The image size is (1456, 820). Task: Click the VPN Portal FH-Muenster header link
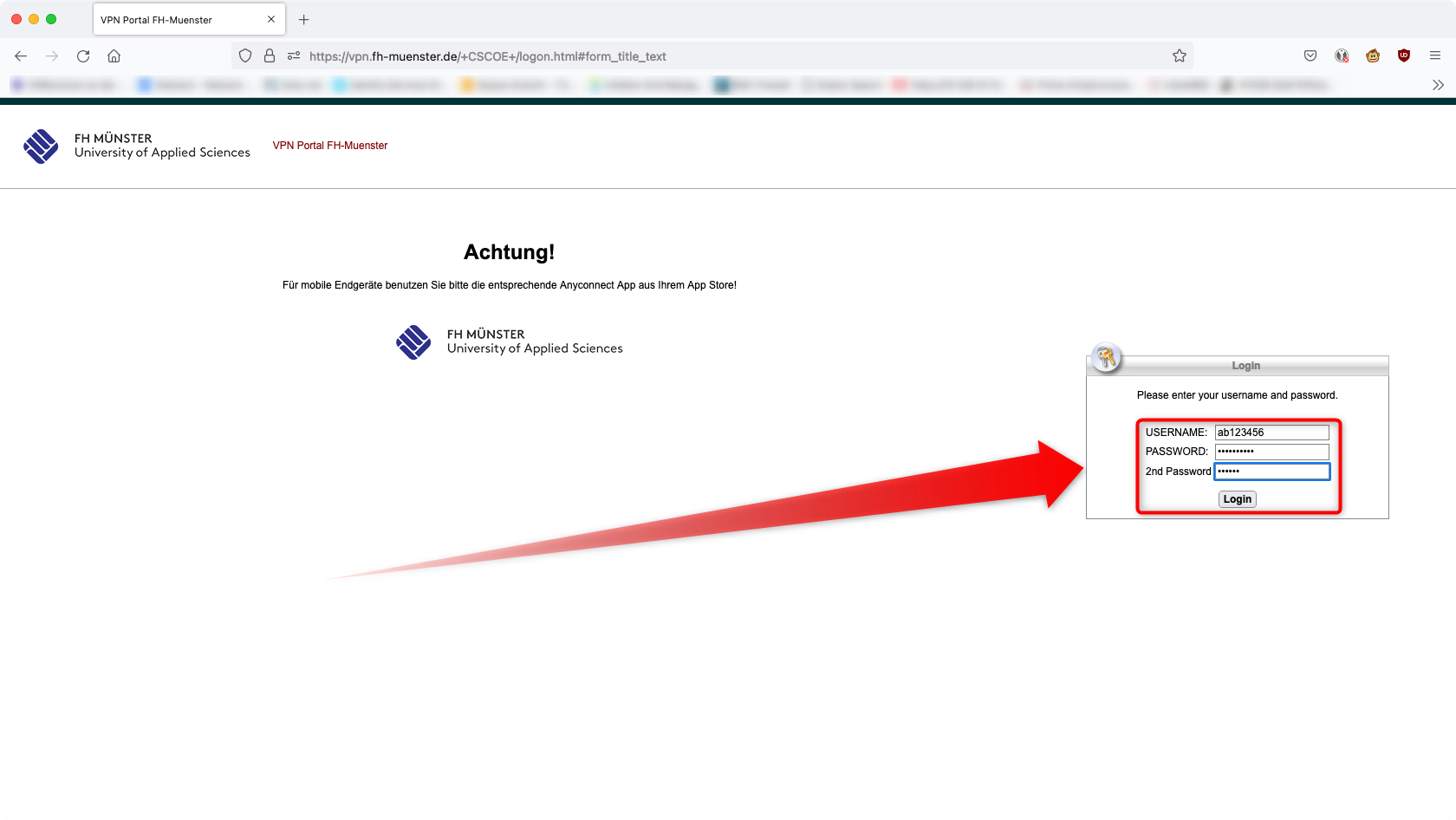click(330, 146)
